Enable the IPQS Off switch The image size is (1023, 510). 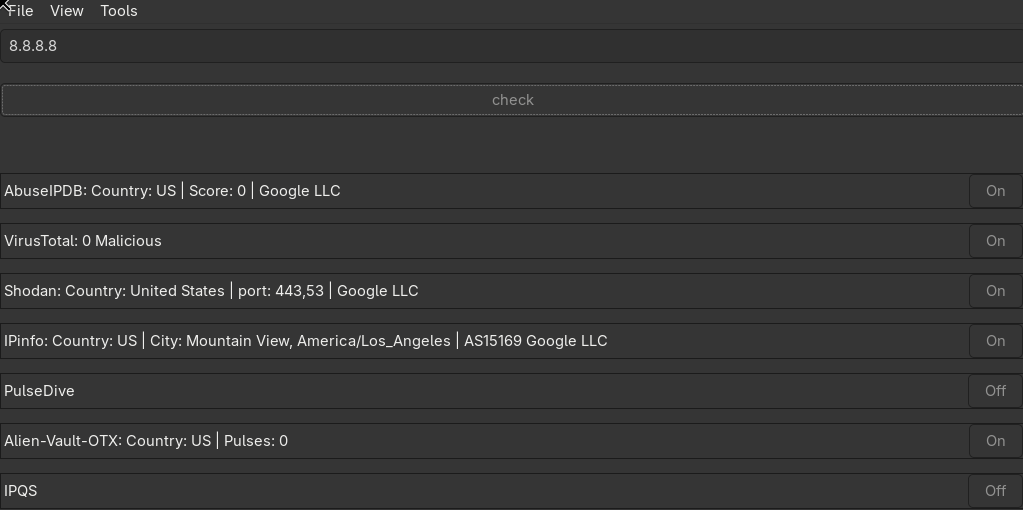[x=995, y=491]
